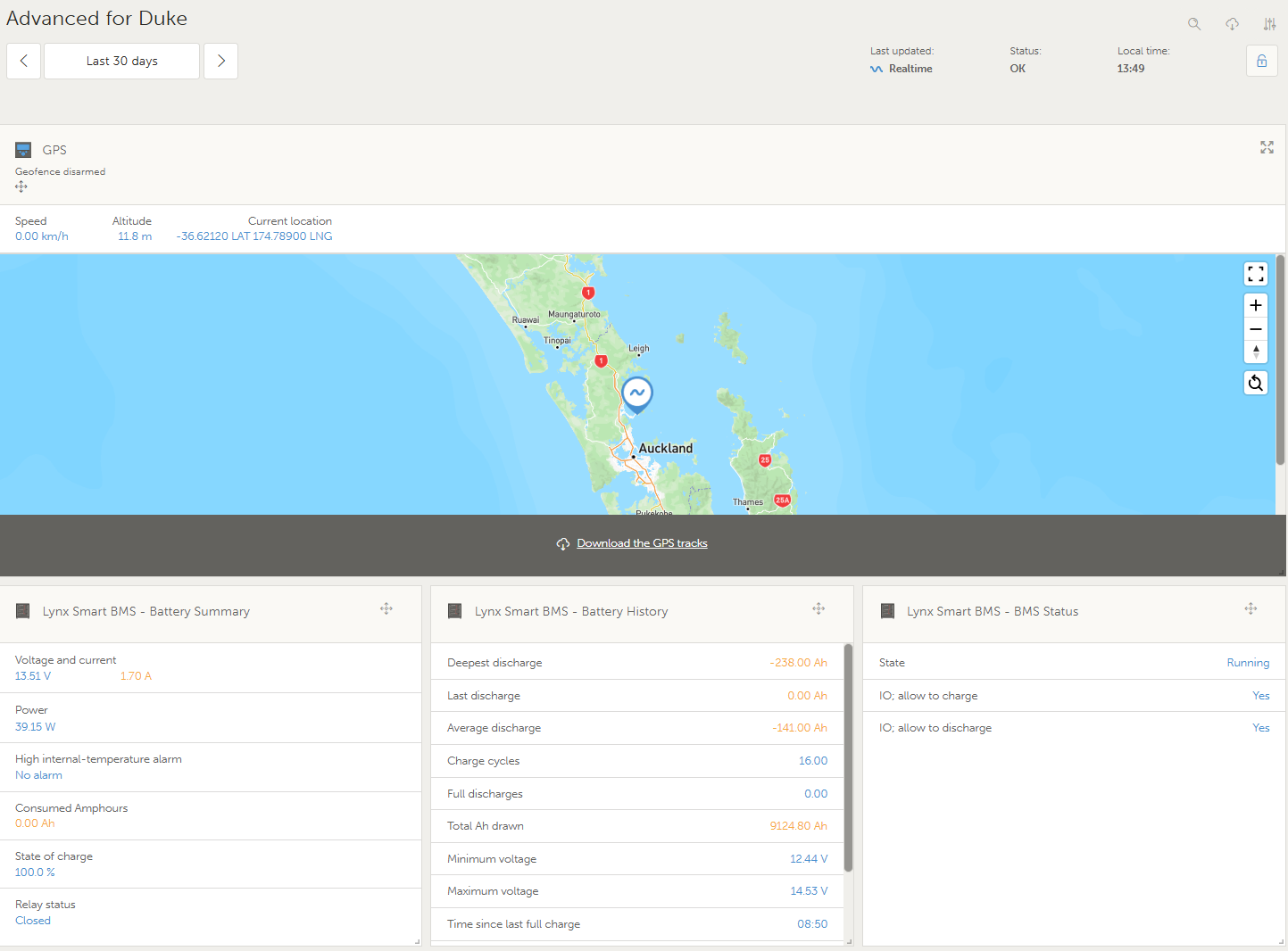Enter map fullscreen mode
1288x951 pixels.
[1256, 274]
